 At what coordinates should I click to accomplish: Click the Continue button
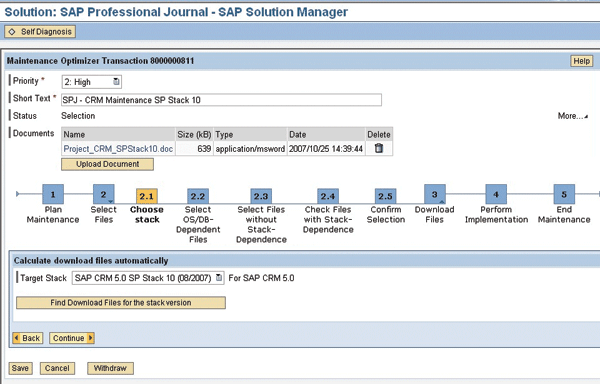(x=72, y=338)
